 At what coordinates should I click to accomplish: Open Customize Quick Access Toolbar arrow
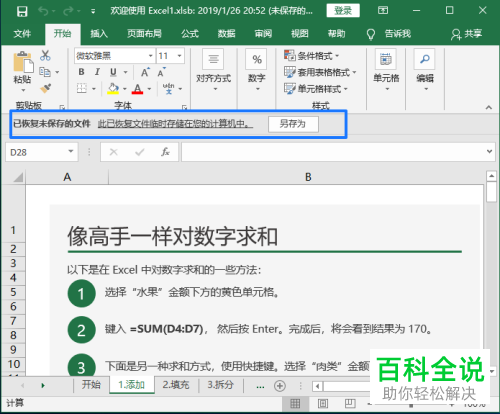pos(93,12)
